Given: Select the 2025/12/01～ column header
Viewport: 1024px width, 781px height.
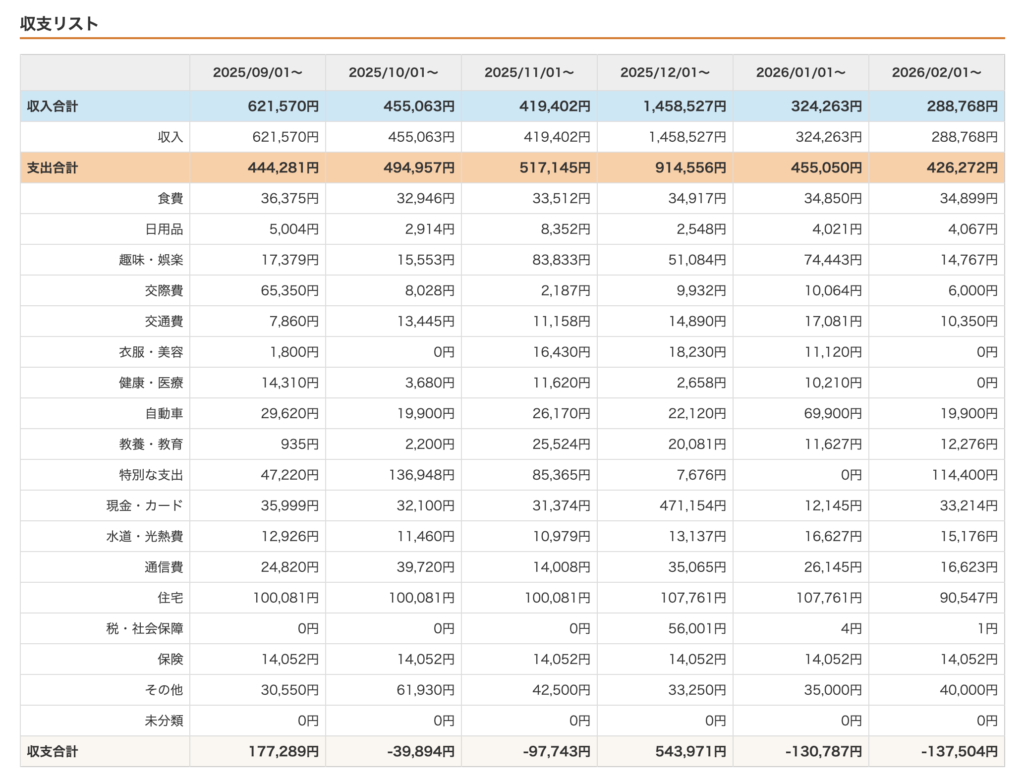Looking at the screenshot, I should pos(665,72).
